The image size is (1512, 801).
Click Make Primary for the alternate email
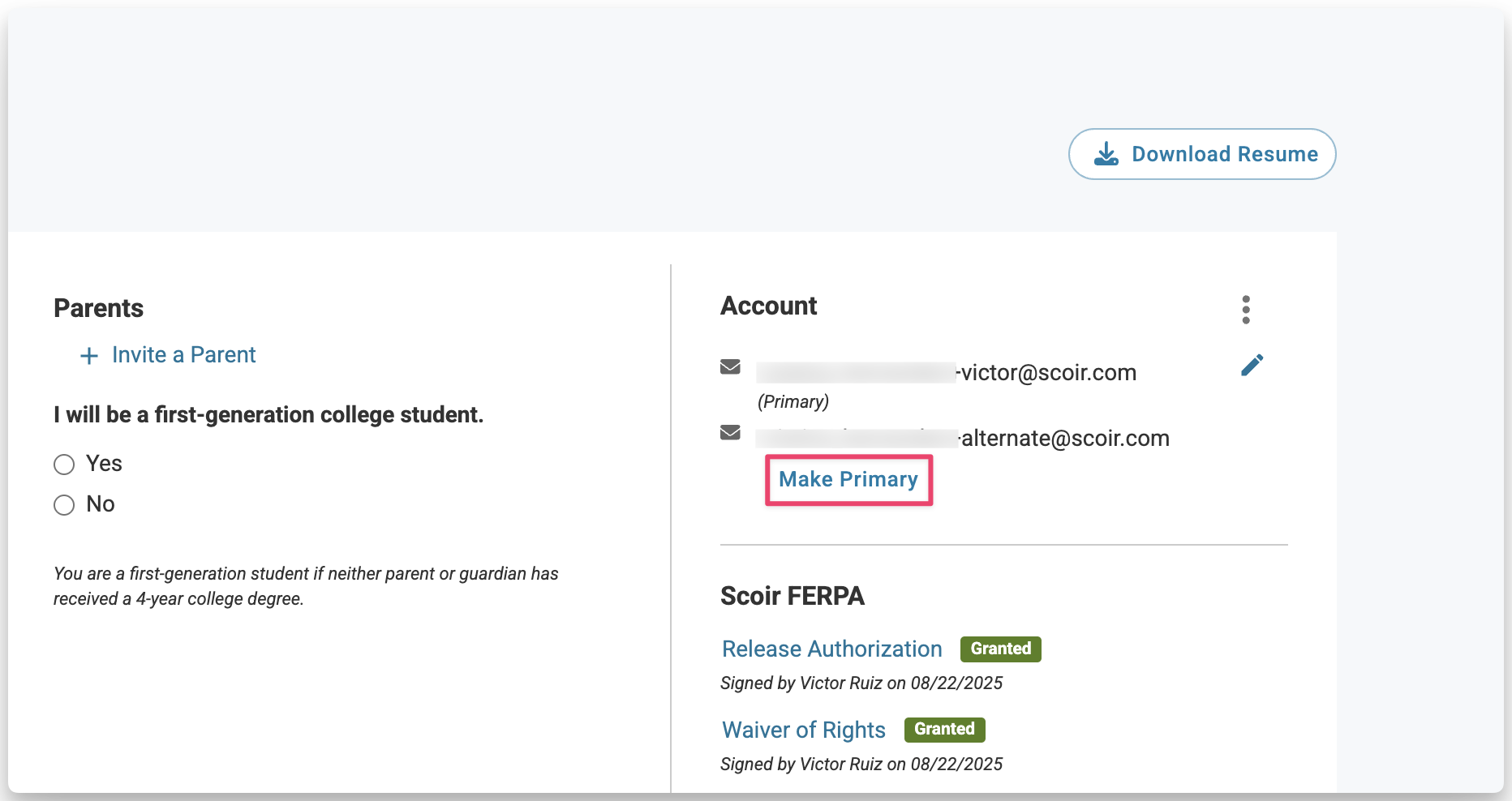[848, 479]
